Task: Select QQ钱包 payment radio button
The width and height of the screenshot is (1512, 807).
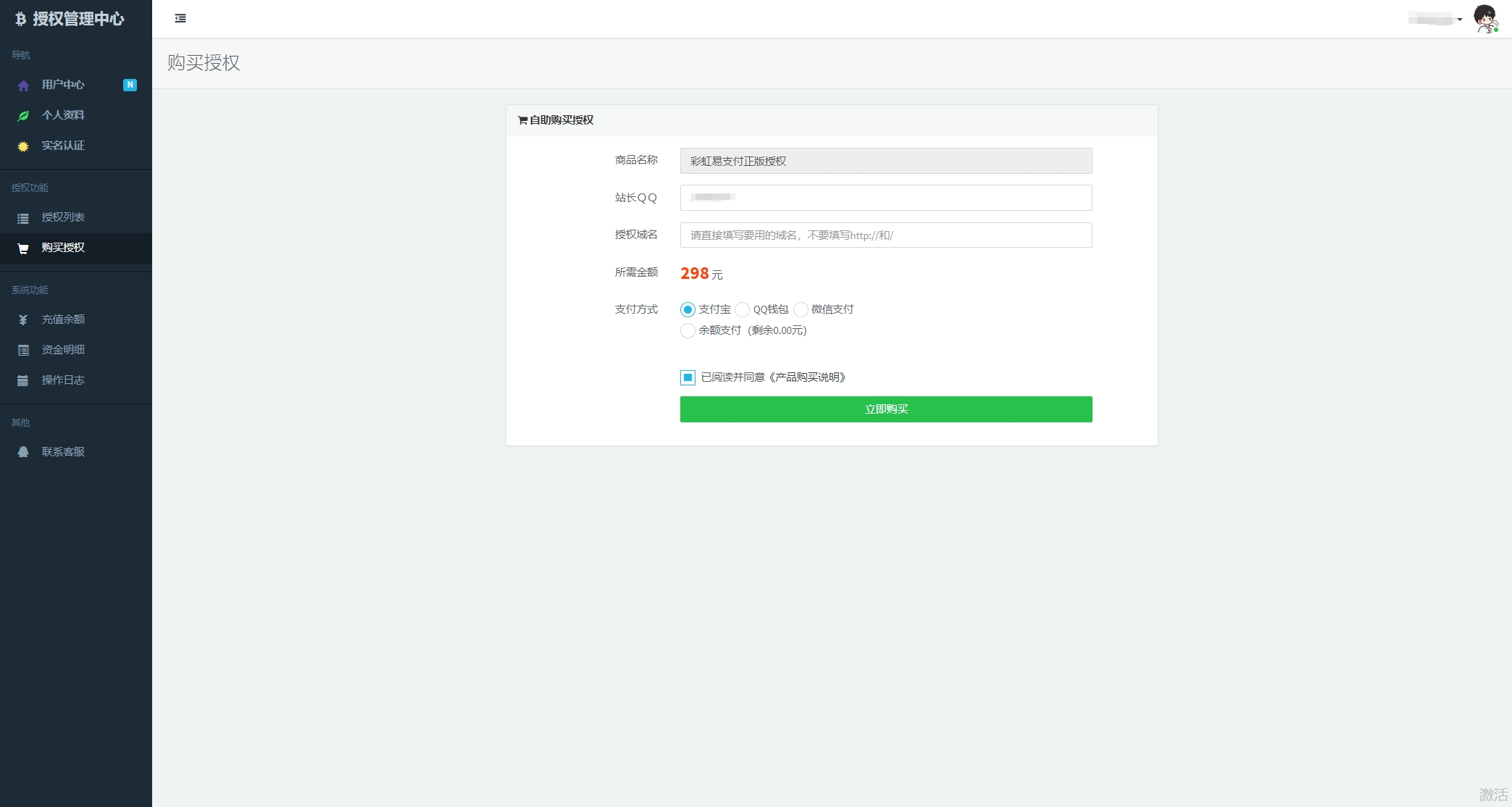Action: pyautogui.click(x=742, y=310)
